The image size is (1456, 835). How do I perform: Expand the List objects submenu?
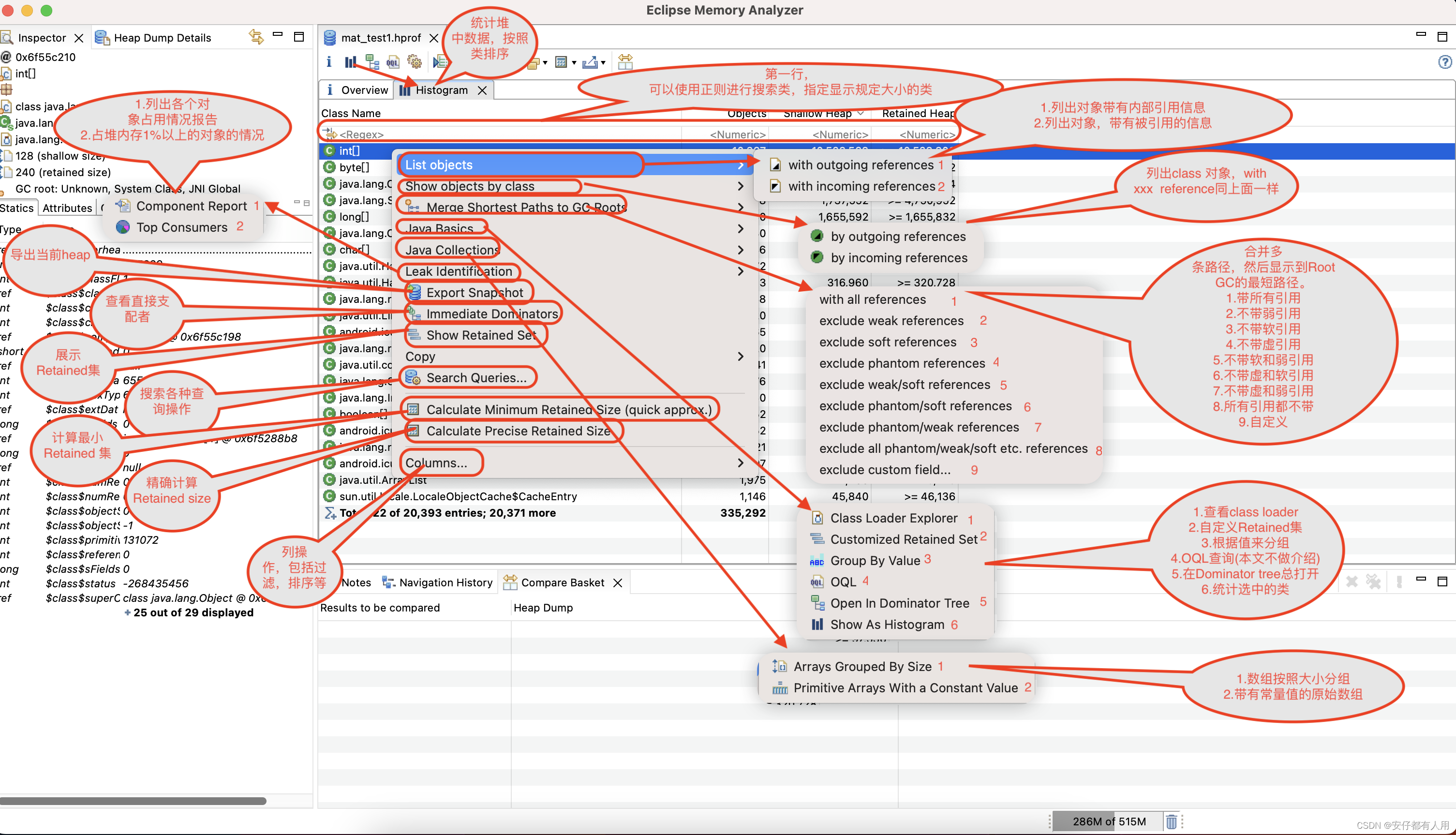pos(740,164)
